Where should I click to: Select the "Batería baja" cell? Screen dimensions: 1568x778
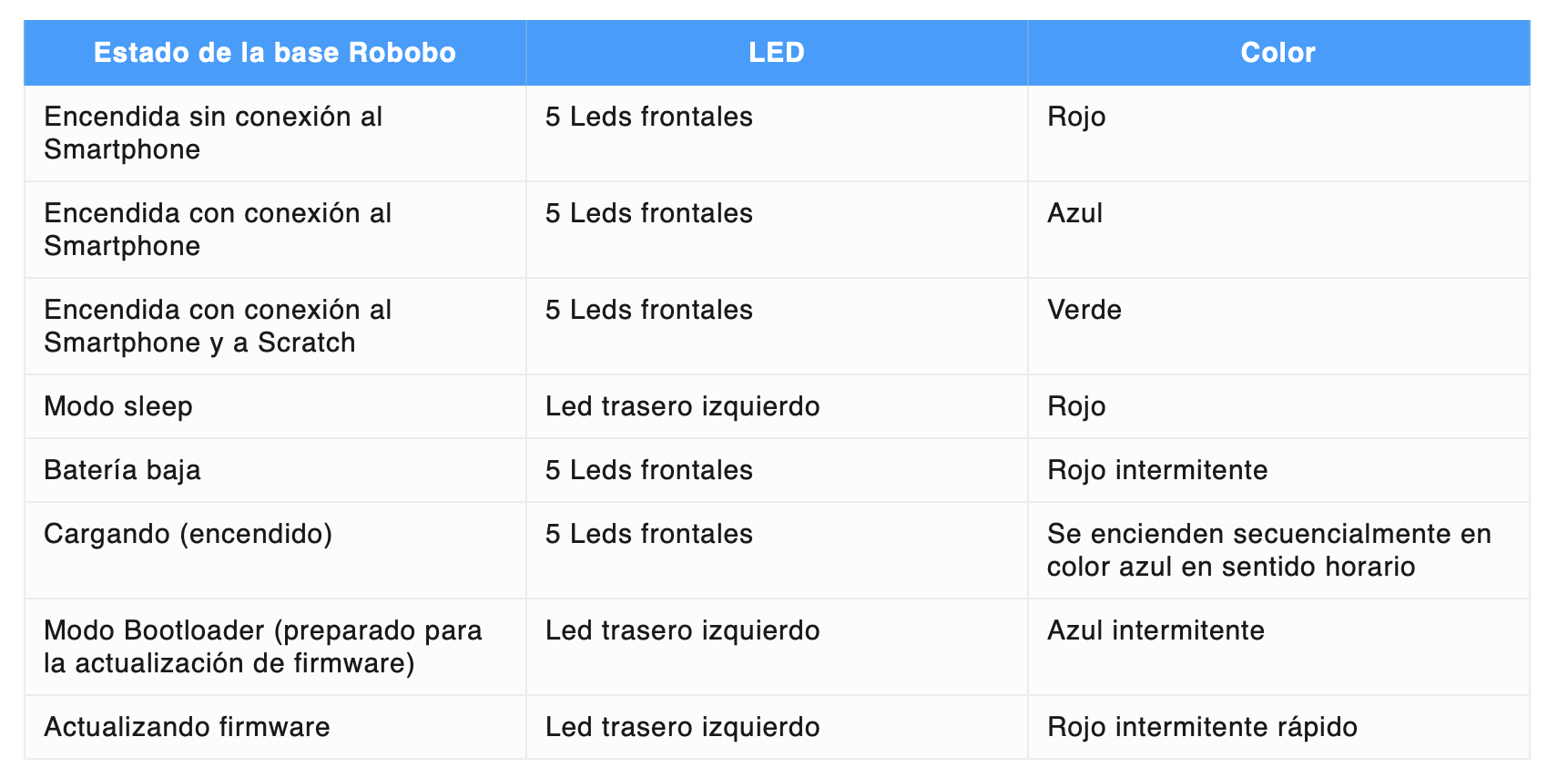click(122, 470)
